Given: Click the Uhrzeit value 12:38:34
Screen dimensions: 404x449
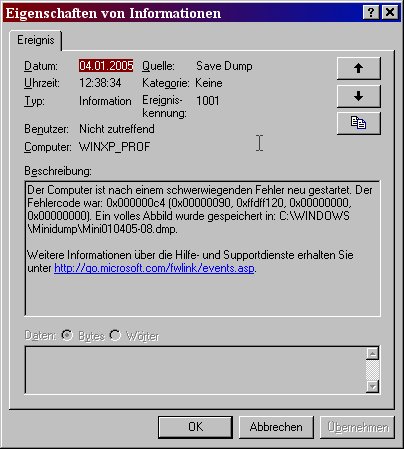Looking at the screenshot, I should click(100, 83).
